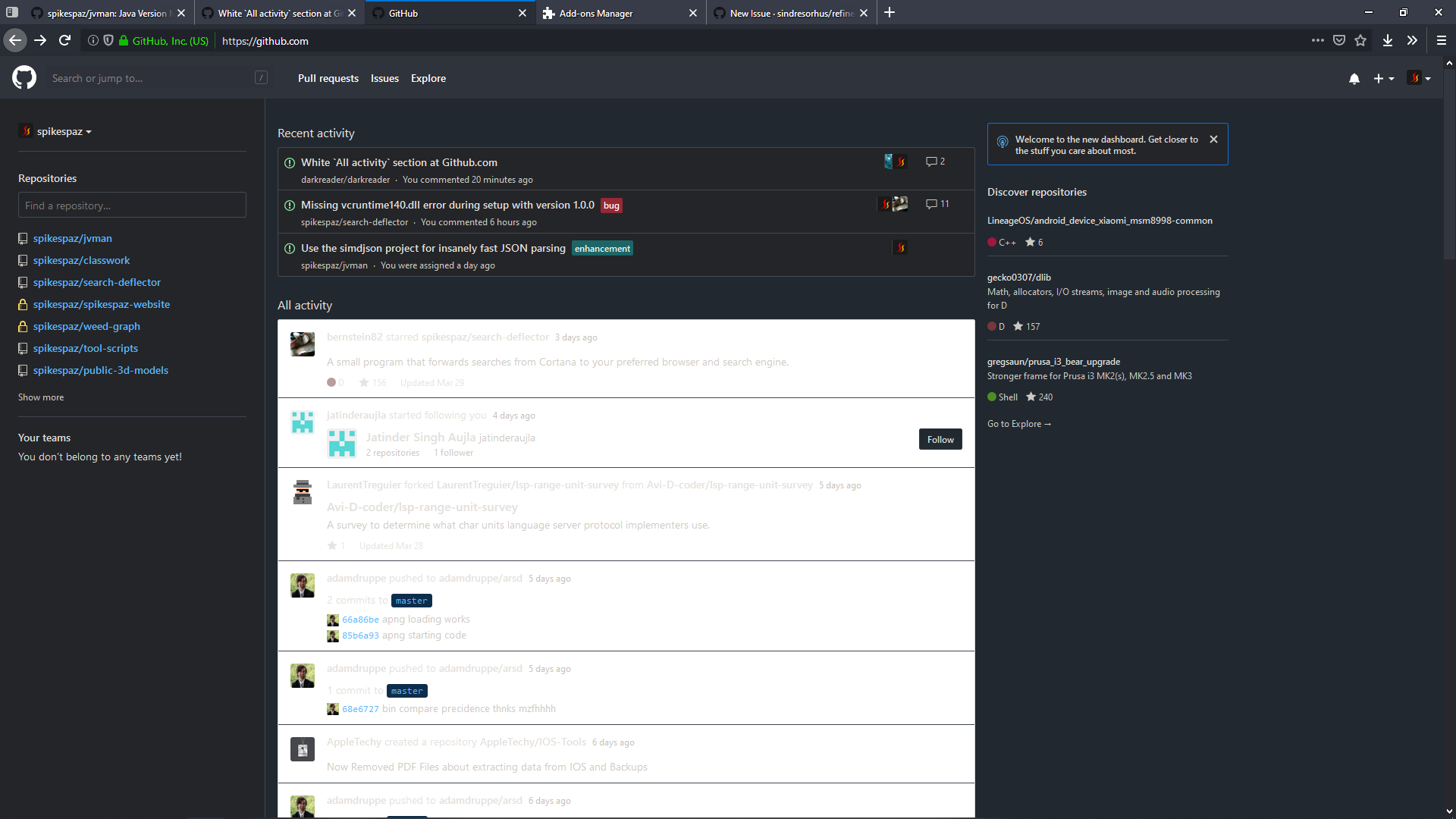Image resolution: width=1456 pixels, height=819 pixels.
Task: Go forward in browser history
Action: (x=40, y=40)
